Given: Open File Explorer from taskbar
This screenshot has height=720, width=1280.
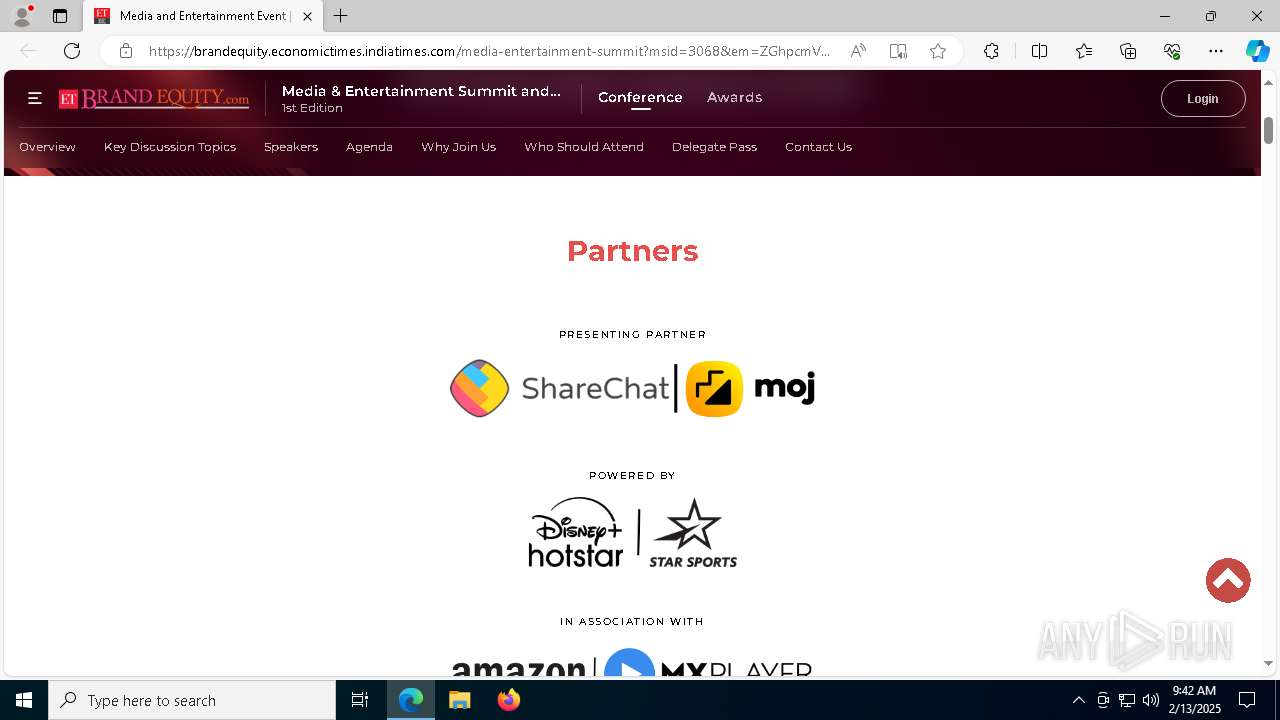Looking at the screenshot, I should click(x=459, y=700).
